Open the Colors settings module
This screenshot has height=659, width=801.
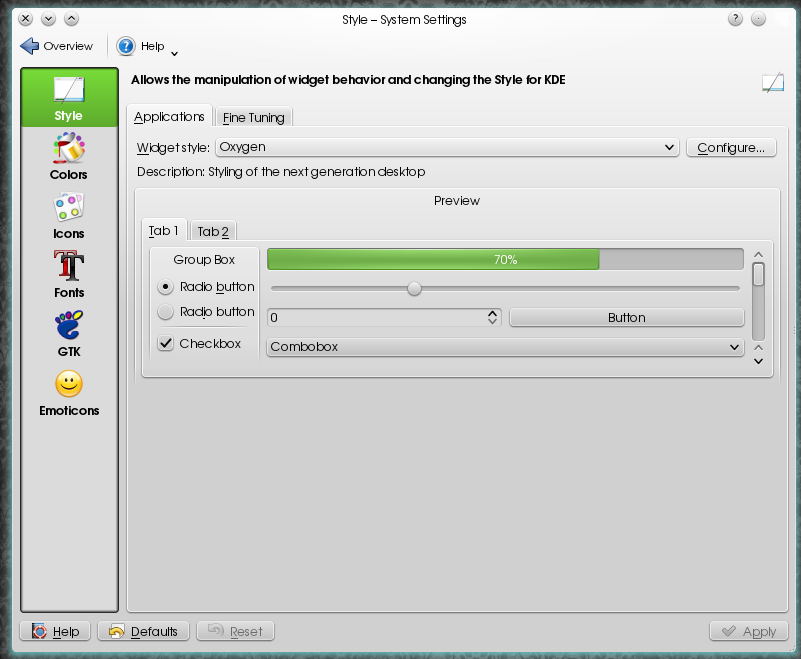pos(69,156)
